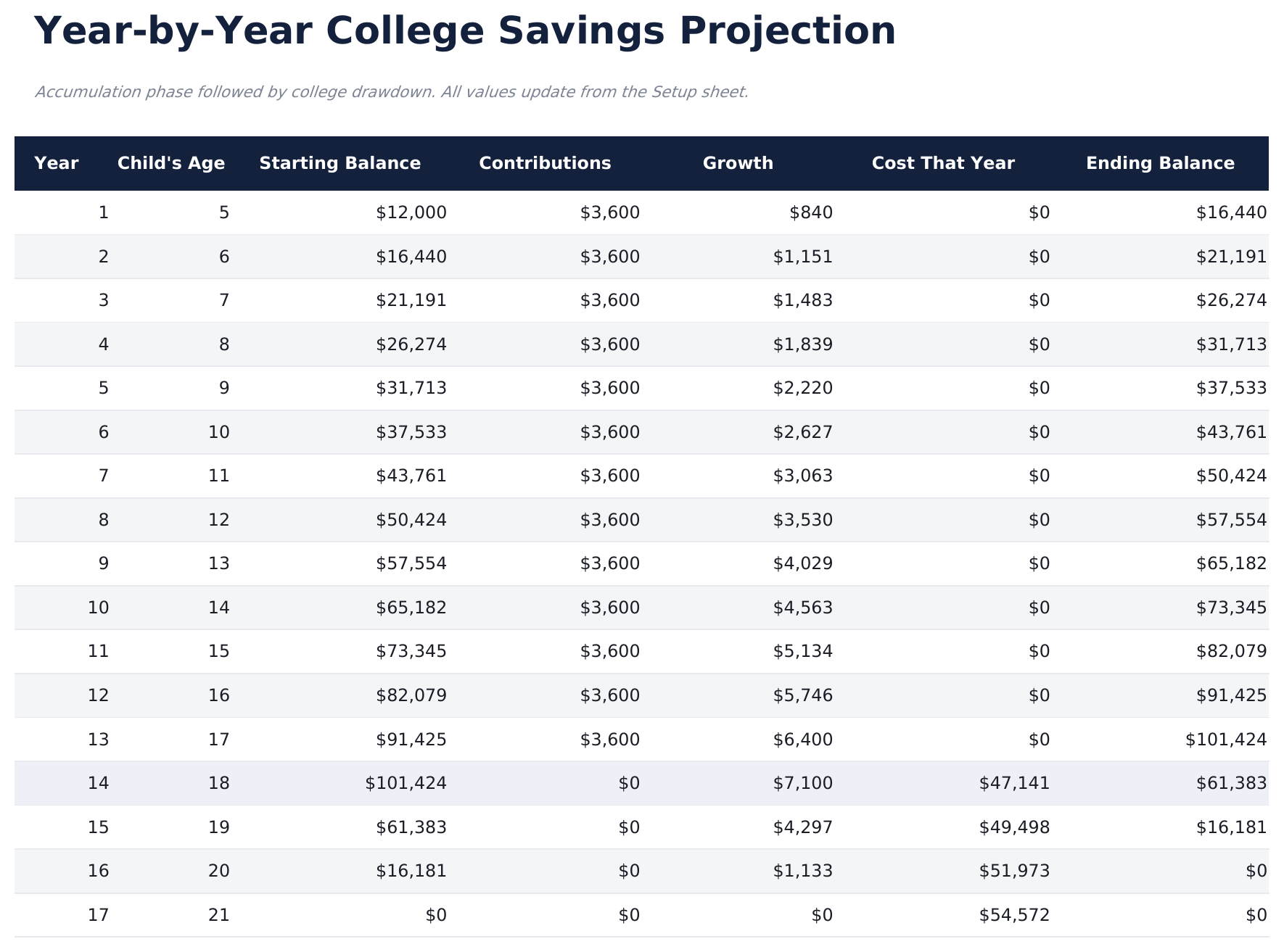The width and height of the screenshot is (1284, 952).
Task: Click the Ending Balance column header
Action: click(x=1159, y=163)
